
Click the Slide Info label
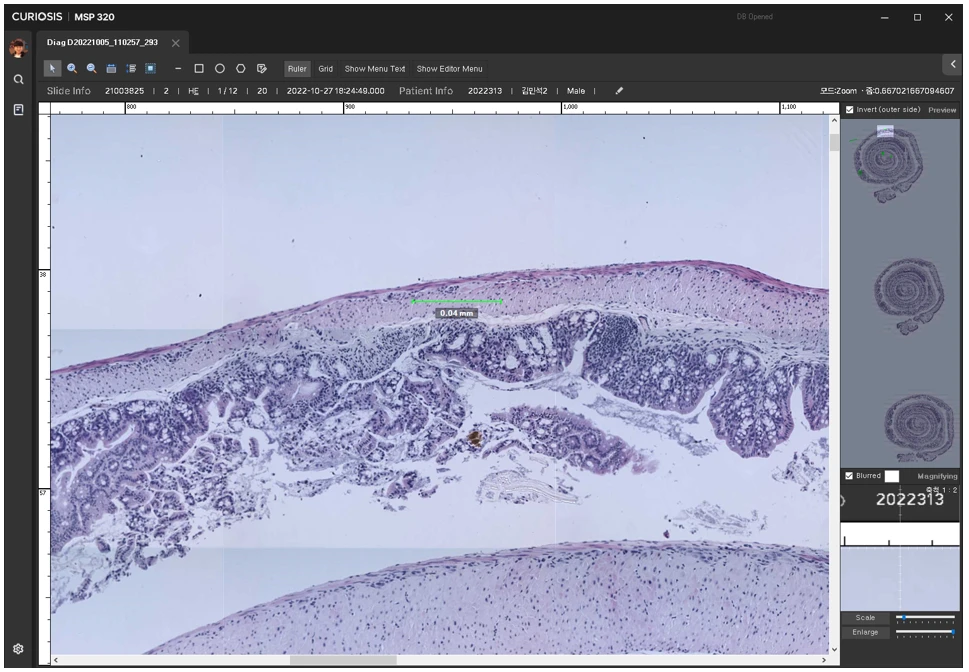pyautogui.click(x=69, y=91)
